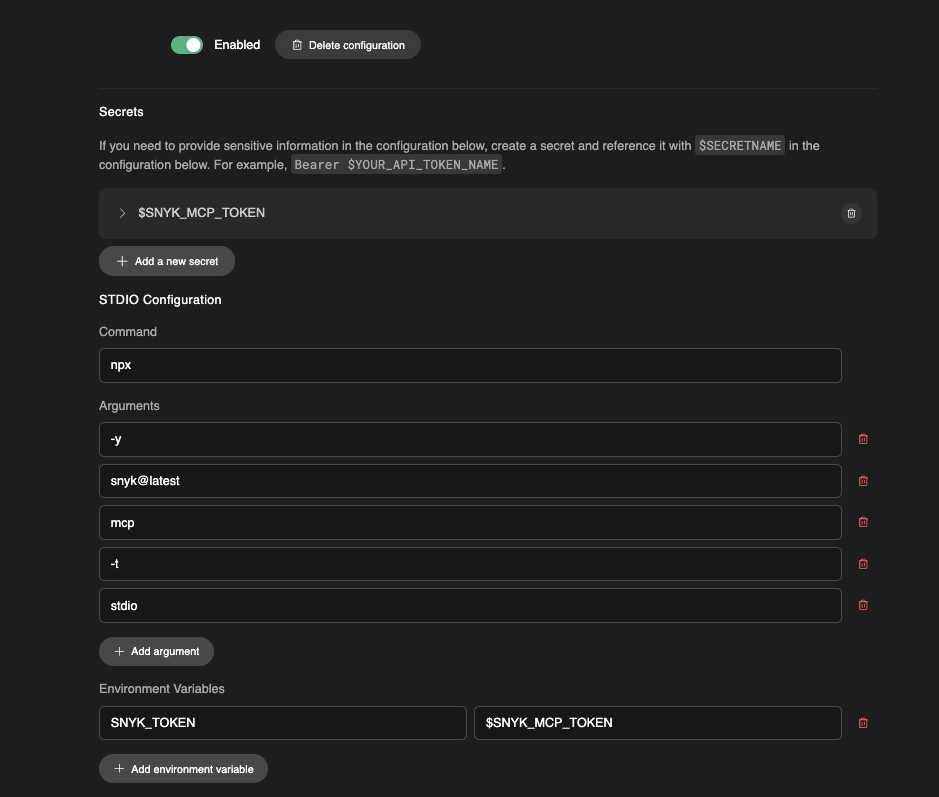Screen dimensions: 939x797
Task: Delete the mcp argument row
Action: (863, 522)
